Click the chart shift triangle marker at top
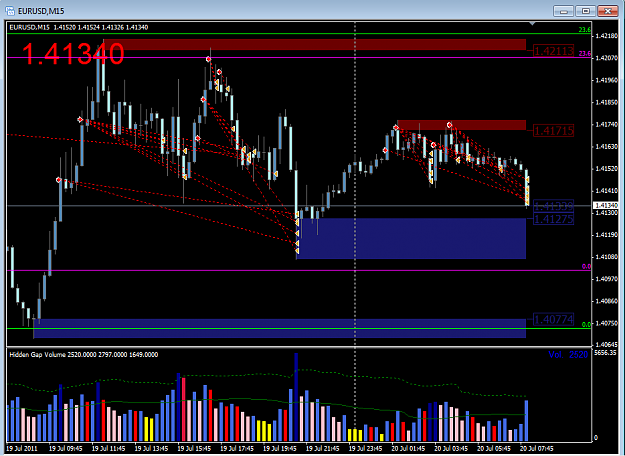The image size is (625, 456). (532, 24)
